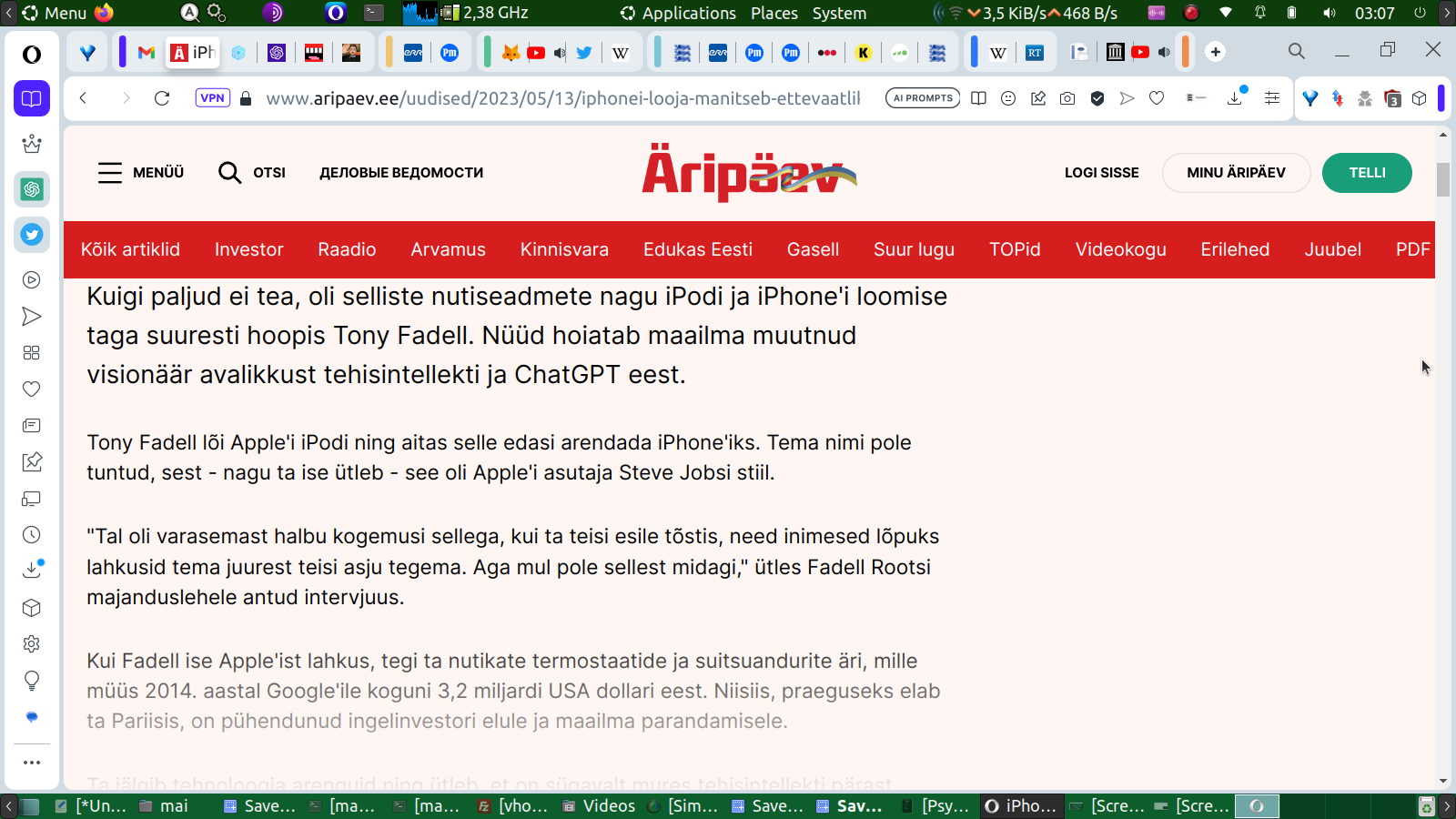Viewport: 1456px width, 819px height.
Task: Open Kõik artiklid in the red navigation
Action: click(x=130, y=249)
